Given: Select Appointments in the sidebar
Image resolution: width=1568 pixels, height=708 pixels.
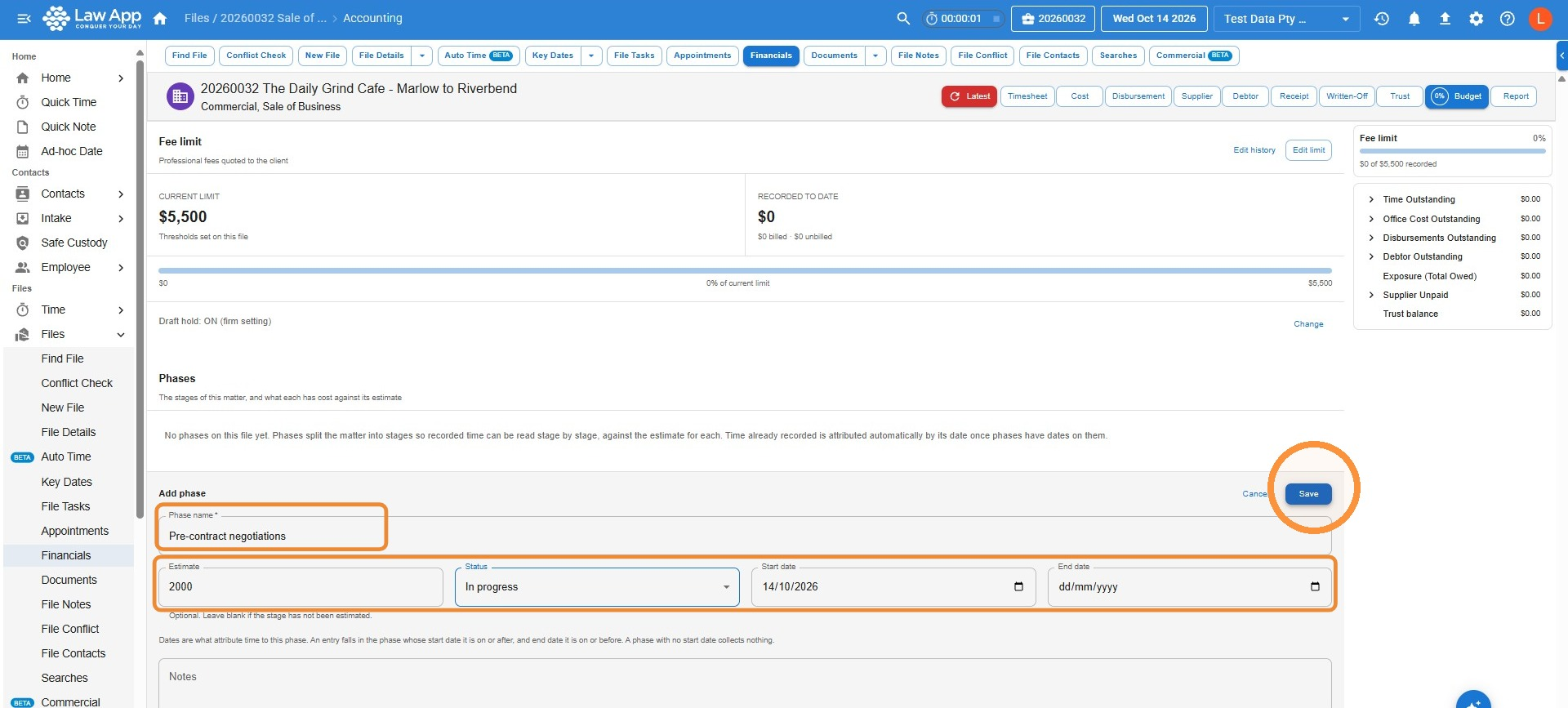Looking at the screenshot, I should [75, 531].
